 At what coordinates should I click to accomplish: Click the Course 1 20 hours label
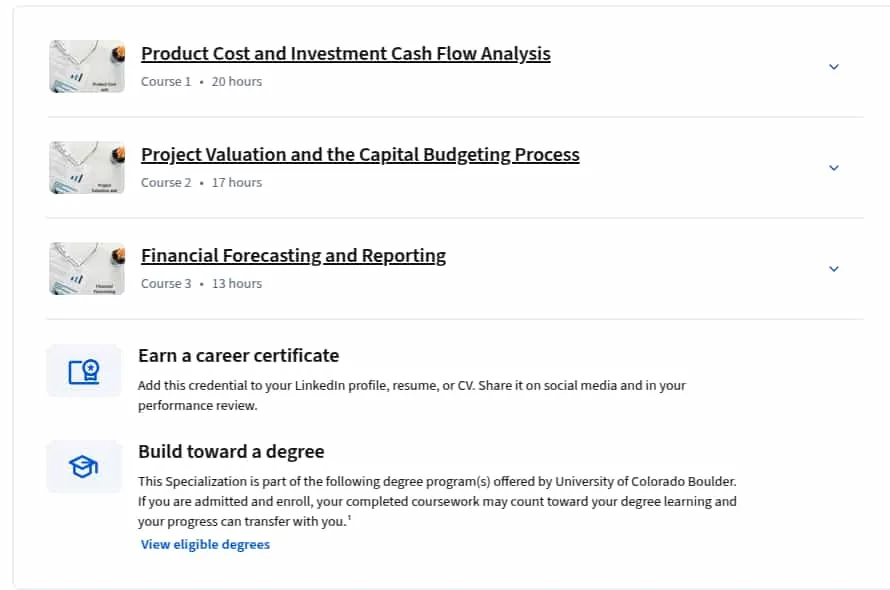(201, 82)
